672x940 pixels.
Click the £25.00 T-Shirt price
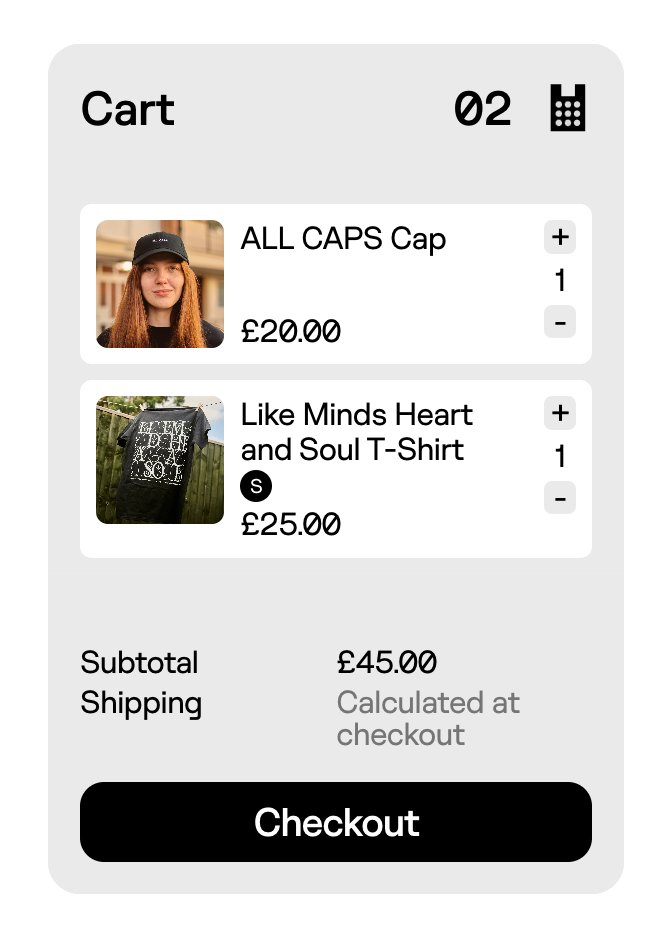pos(291,524)
